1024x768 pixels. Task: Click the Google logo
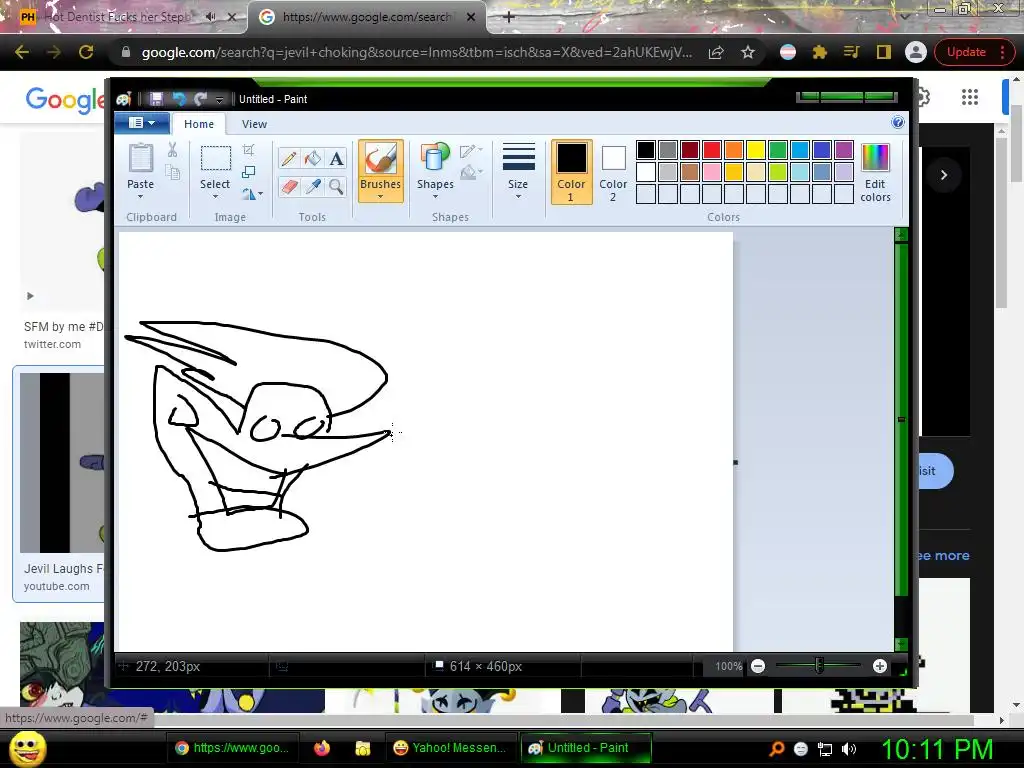[64, 99]
